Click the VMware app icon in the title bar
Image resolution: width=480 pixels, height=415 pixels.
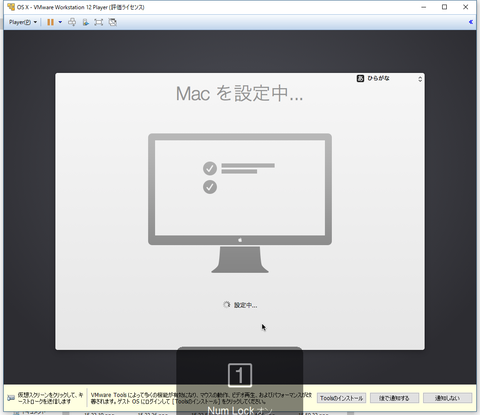[x=11, y=7]
